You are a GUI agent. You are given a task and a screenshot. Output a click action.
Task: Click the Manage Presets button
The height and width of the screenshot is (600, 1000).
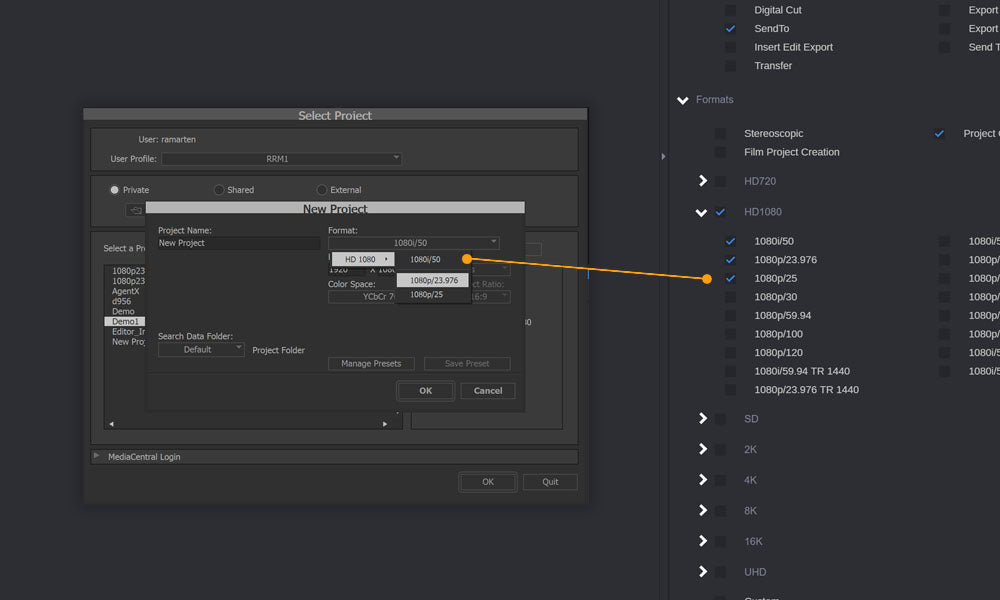[371, 364]
